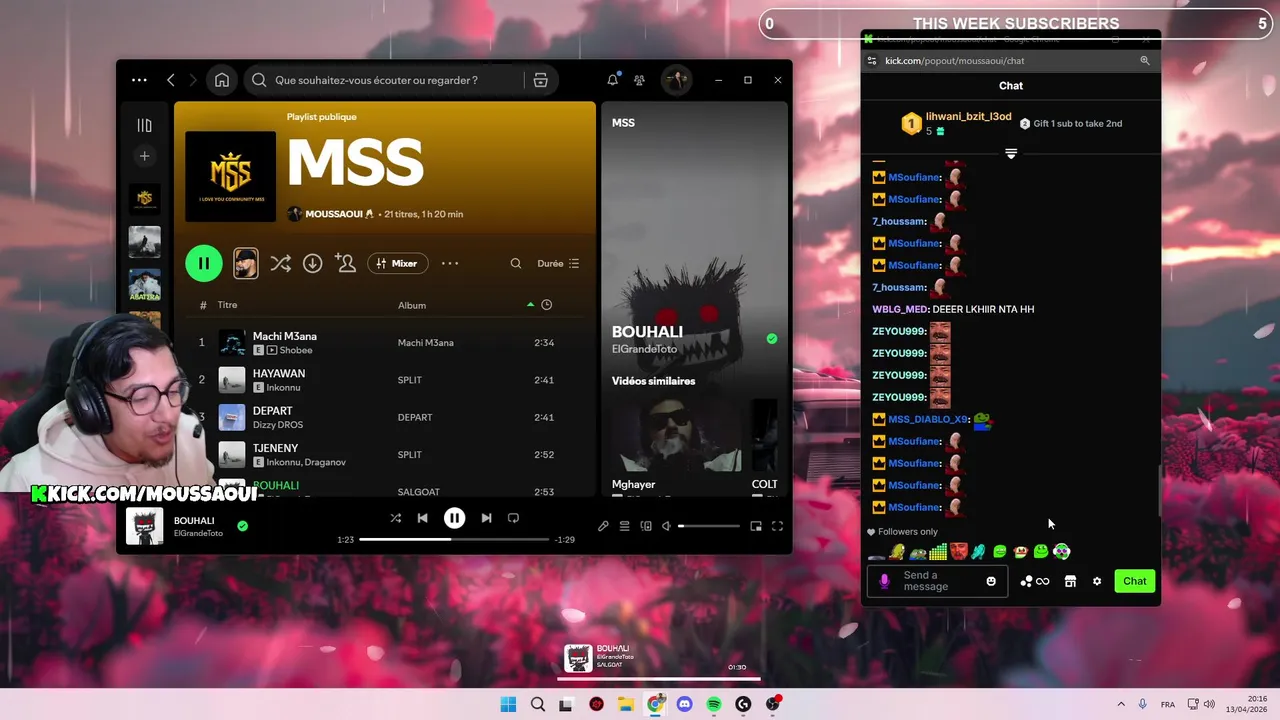Open Kick shop icon
The image size is (1280, 720).
(x=1070, y=581)
